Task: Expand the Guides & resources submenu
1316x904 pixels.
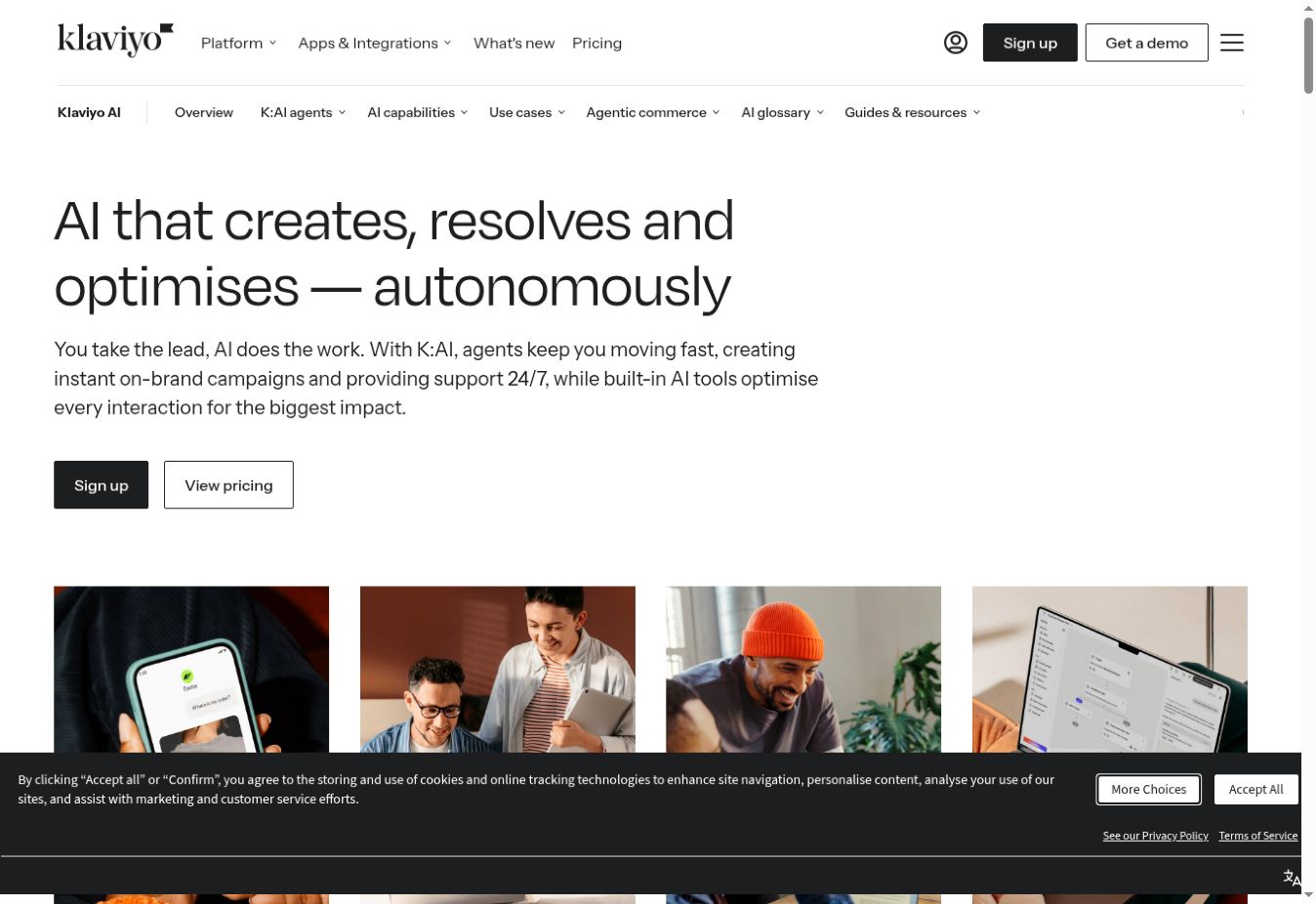Action: coord(912,112)
